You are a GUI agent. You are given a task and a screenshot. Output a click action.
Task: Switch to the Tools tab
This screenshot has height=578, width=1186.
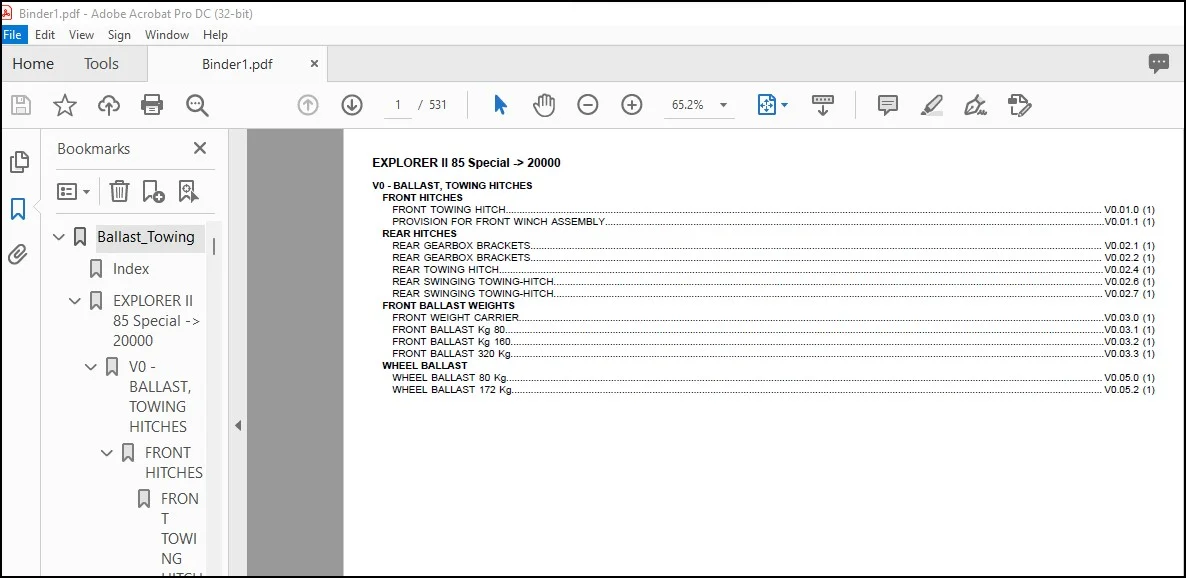pyautogui.click(x=101, y=64)
